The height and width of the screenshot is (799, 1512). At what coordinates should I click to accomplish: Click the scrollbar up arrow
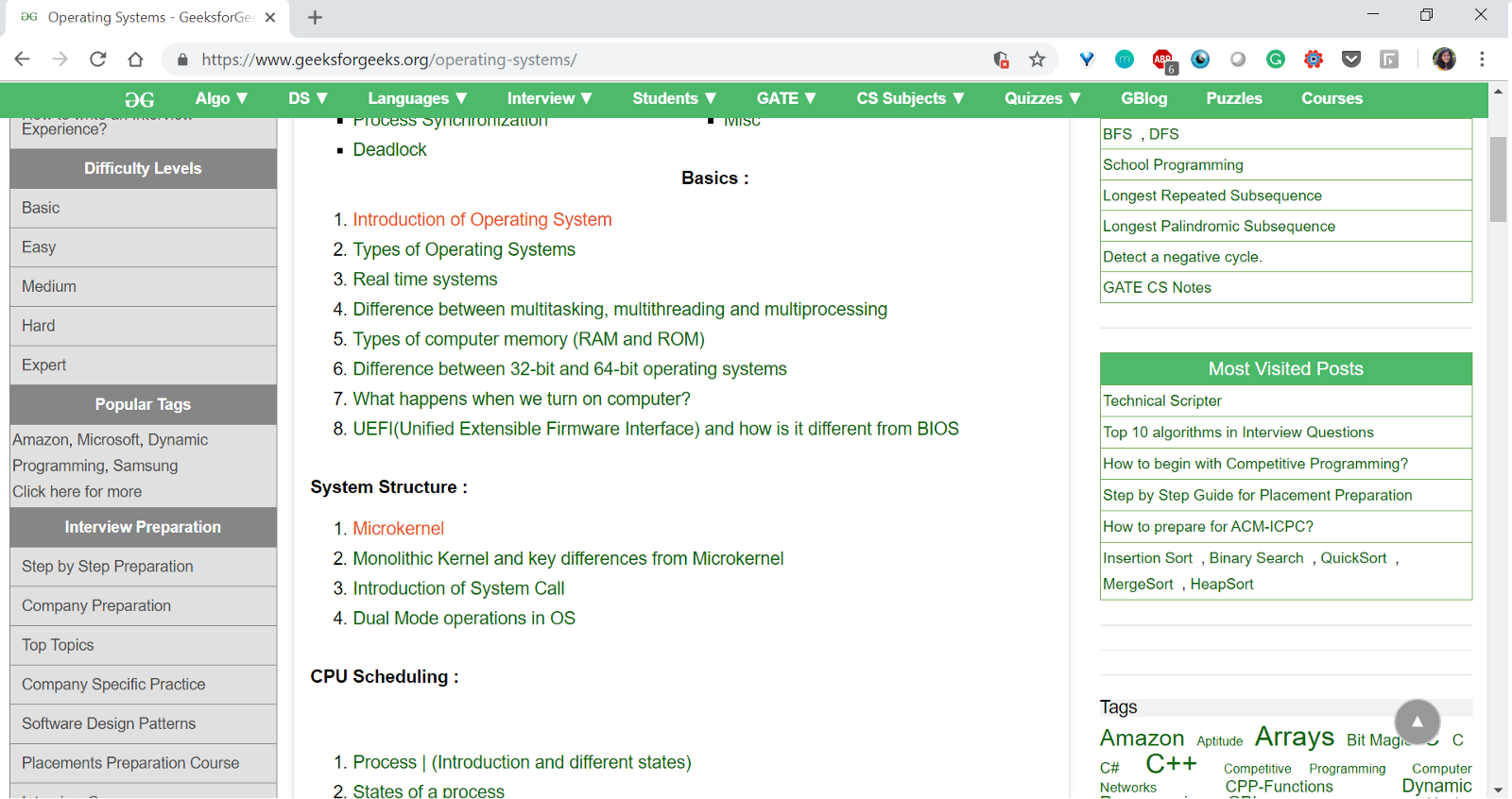click(1498, 92)
